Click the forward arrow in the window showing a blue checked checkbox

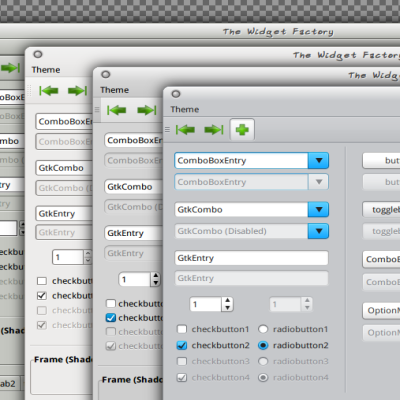pyautogui.click(x=147, y=110)
